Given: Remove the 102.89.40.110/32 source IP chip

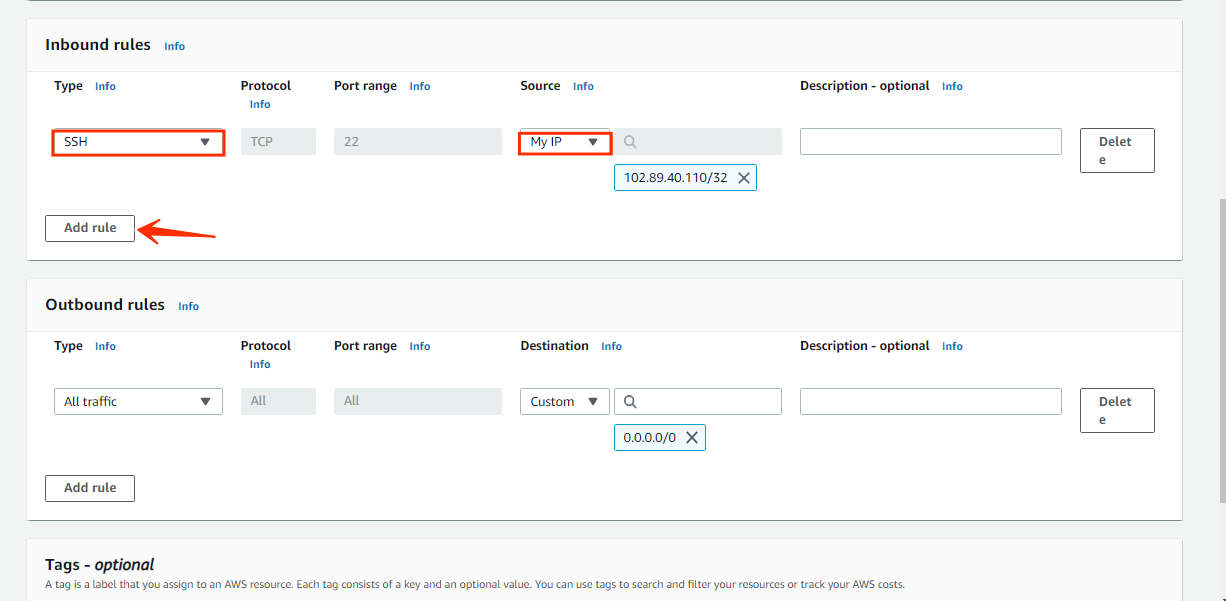Looking at the screenshot, I should click(744, 177).
